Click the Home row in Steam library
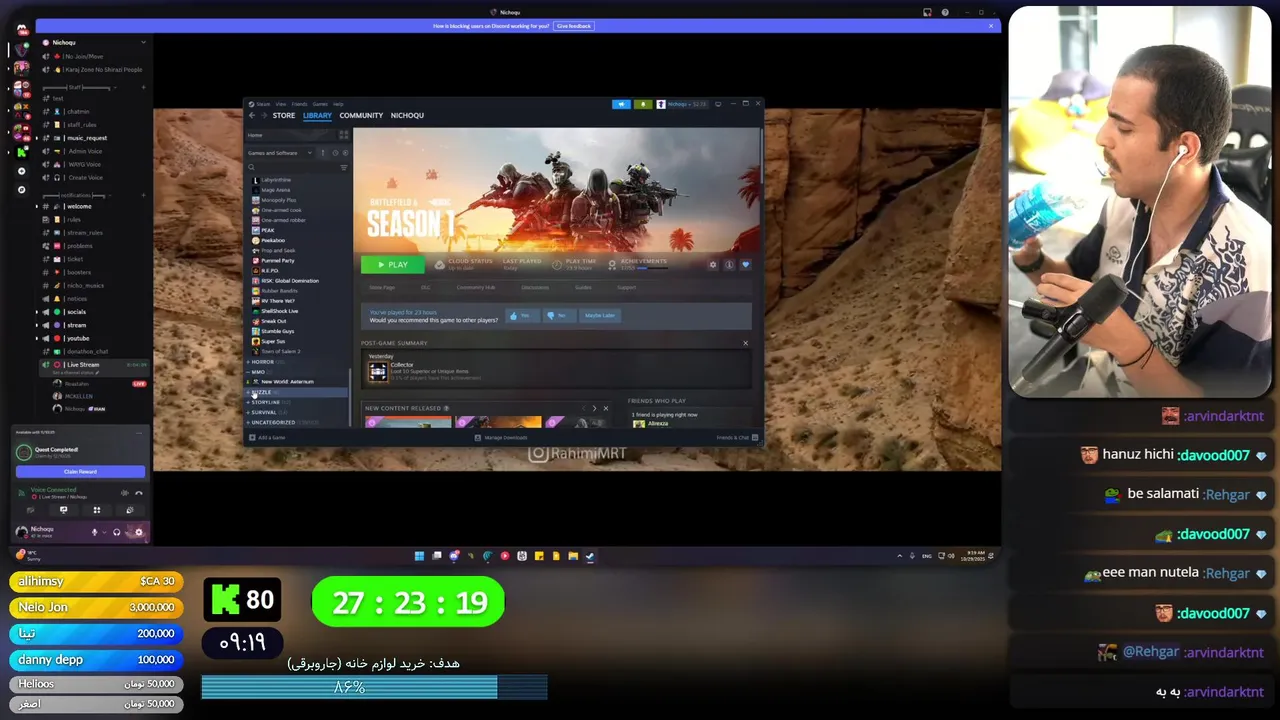Screen dimensions: 1280x720 point(290,135)
